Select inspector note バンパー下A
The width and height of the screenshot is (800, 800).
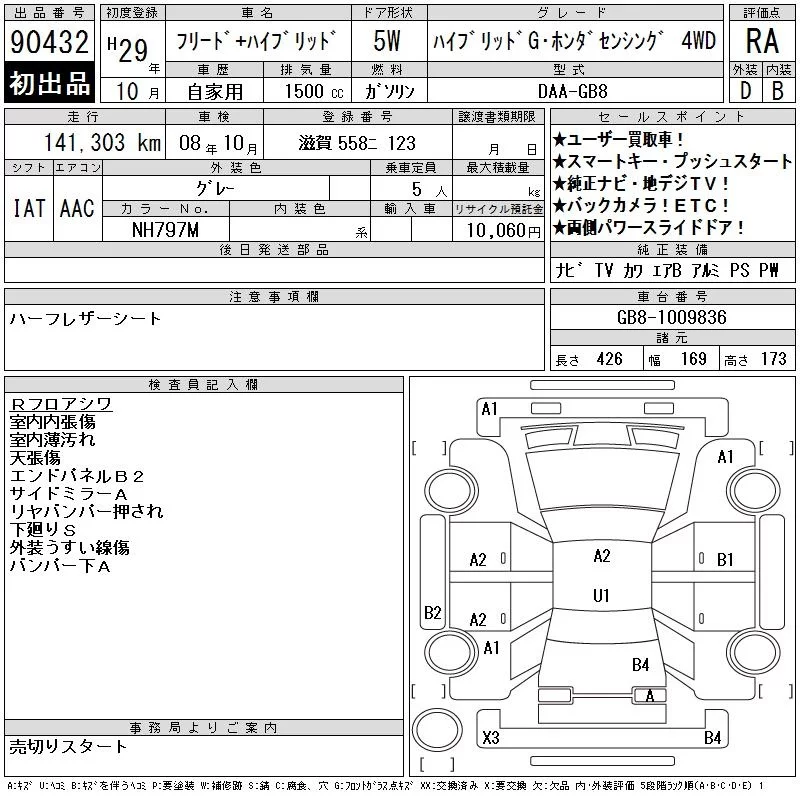(60, 566)
